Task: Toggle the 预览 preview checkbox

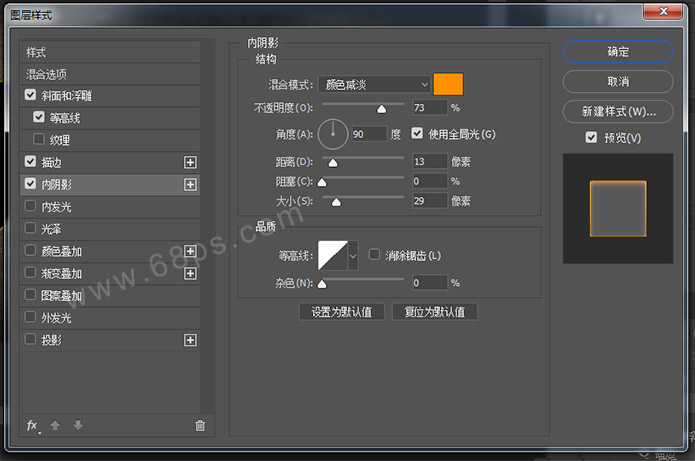Action: click(x=591, y=137)
